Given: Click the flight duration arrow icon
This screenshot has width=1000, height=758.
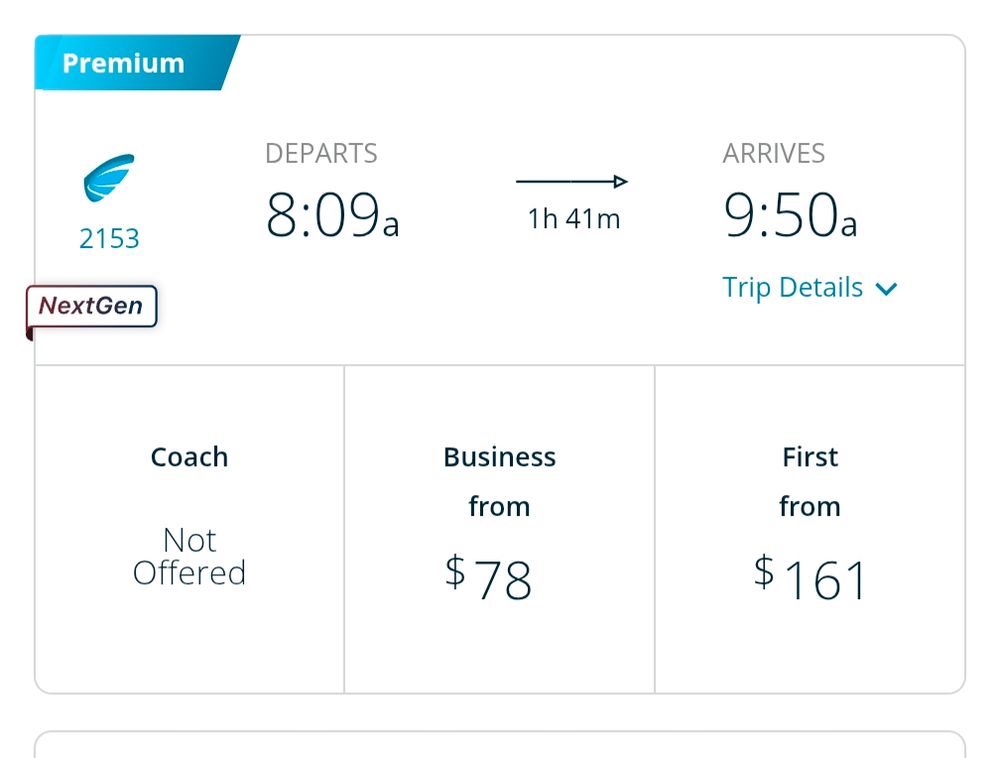Looking at the screenshot, I should pyautogui.click(x=572, y=182).
